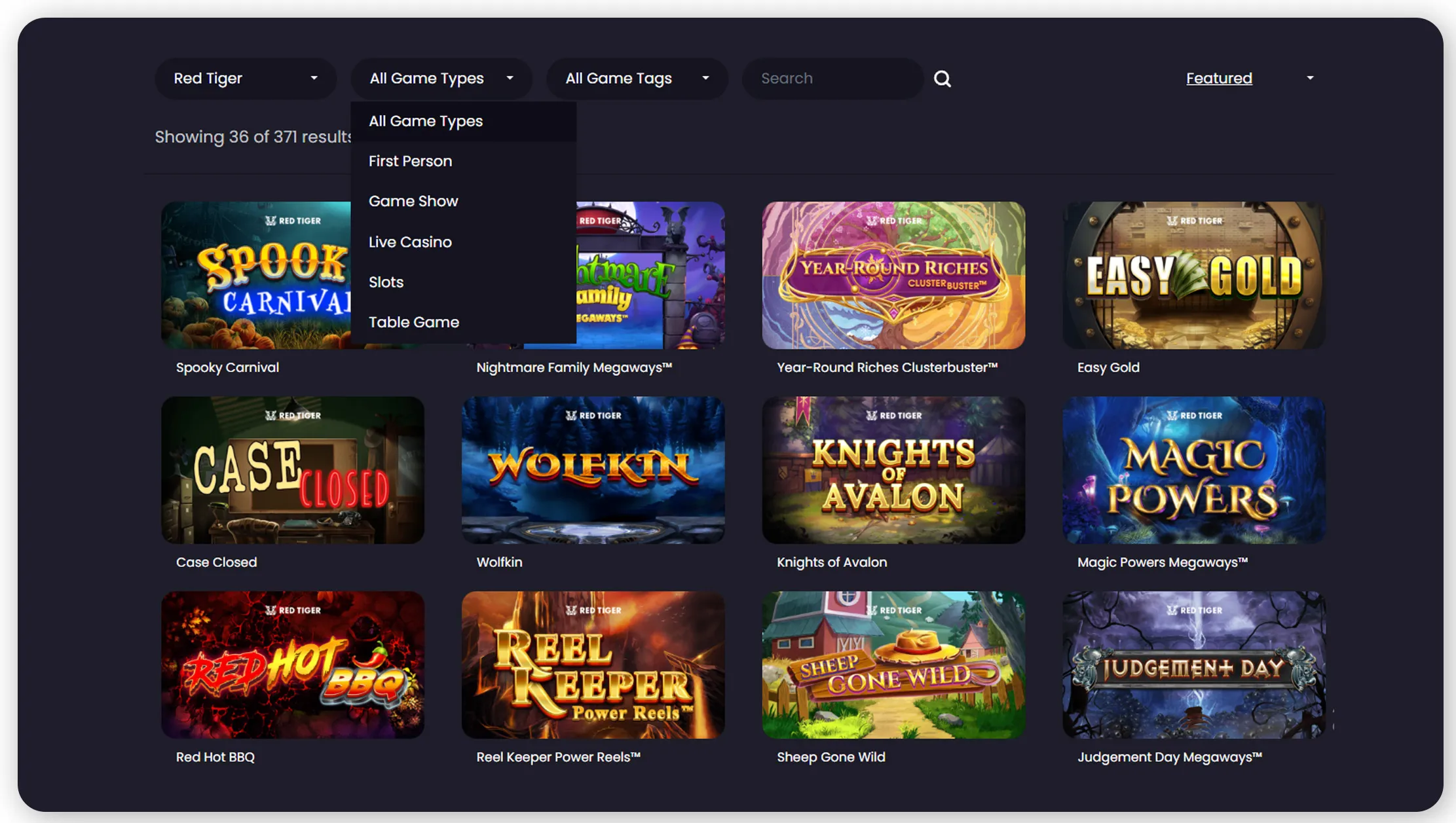Open Judgement Day Megaways thumbnail
1456x823 pixels.
point(1193,665)
